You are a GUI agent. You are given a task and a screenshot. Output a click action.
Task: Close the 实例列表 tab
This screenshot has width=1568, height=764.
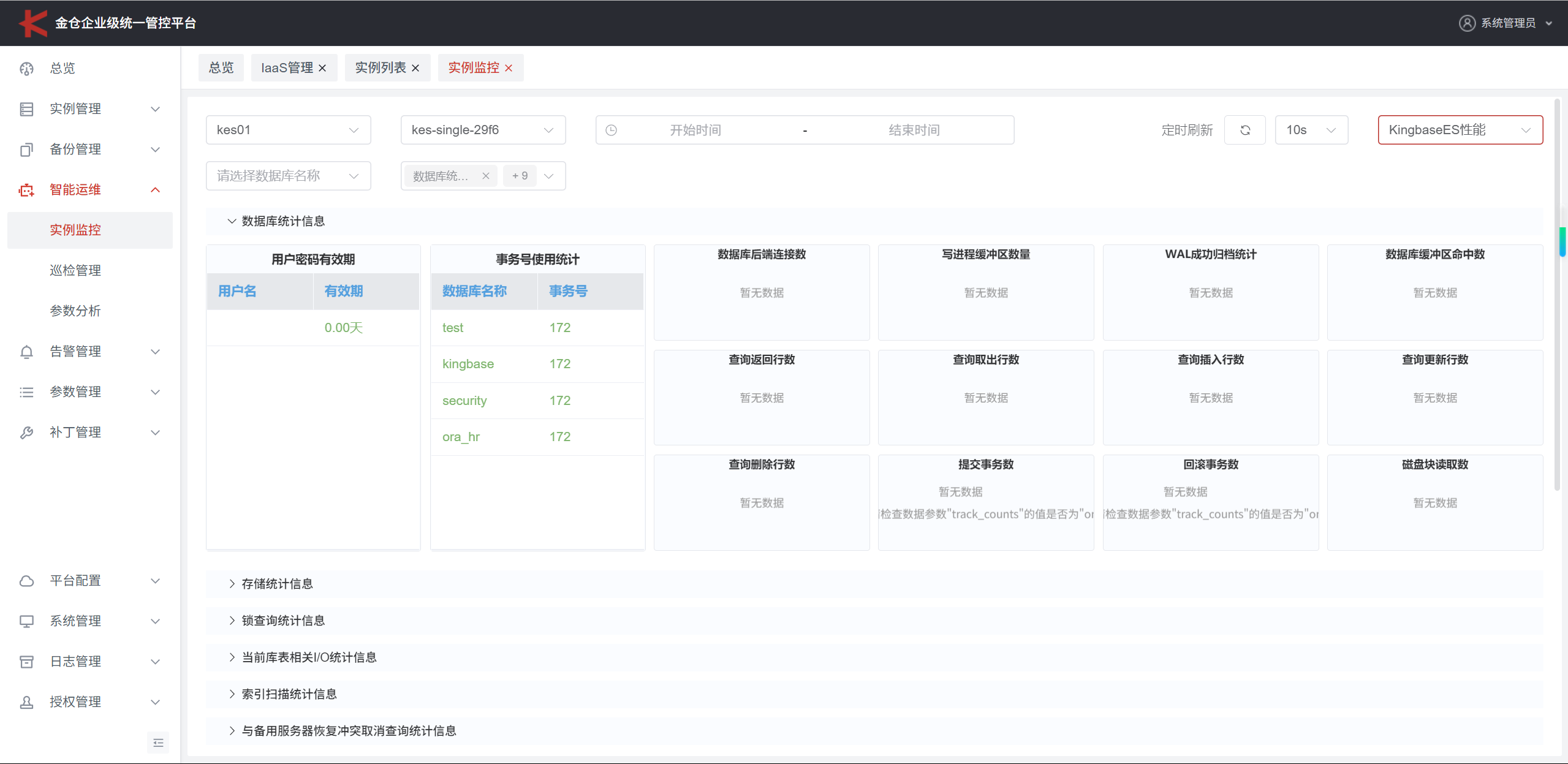pos(415,68)
